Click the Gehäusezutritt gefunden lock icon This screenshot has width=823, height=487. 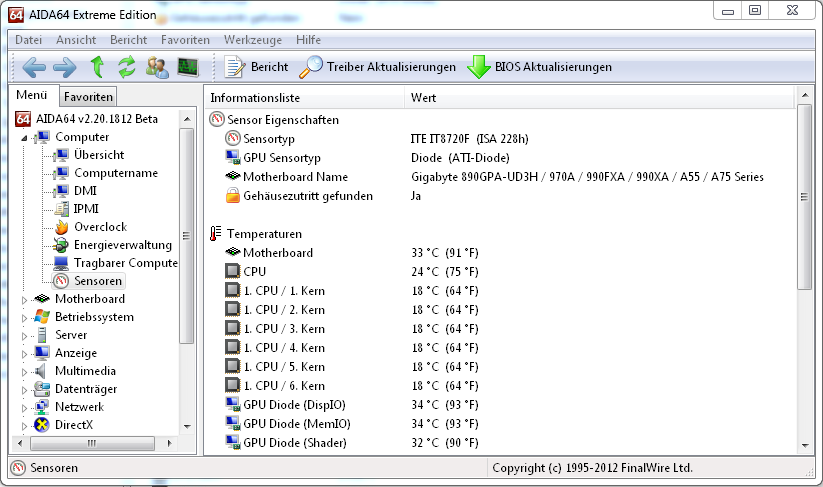coord(233,196)
